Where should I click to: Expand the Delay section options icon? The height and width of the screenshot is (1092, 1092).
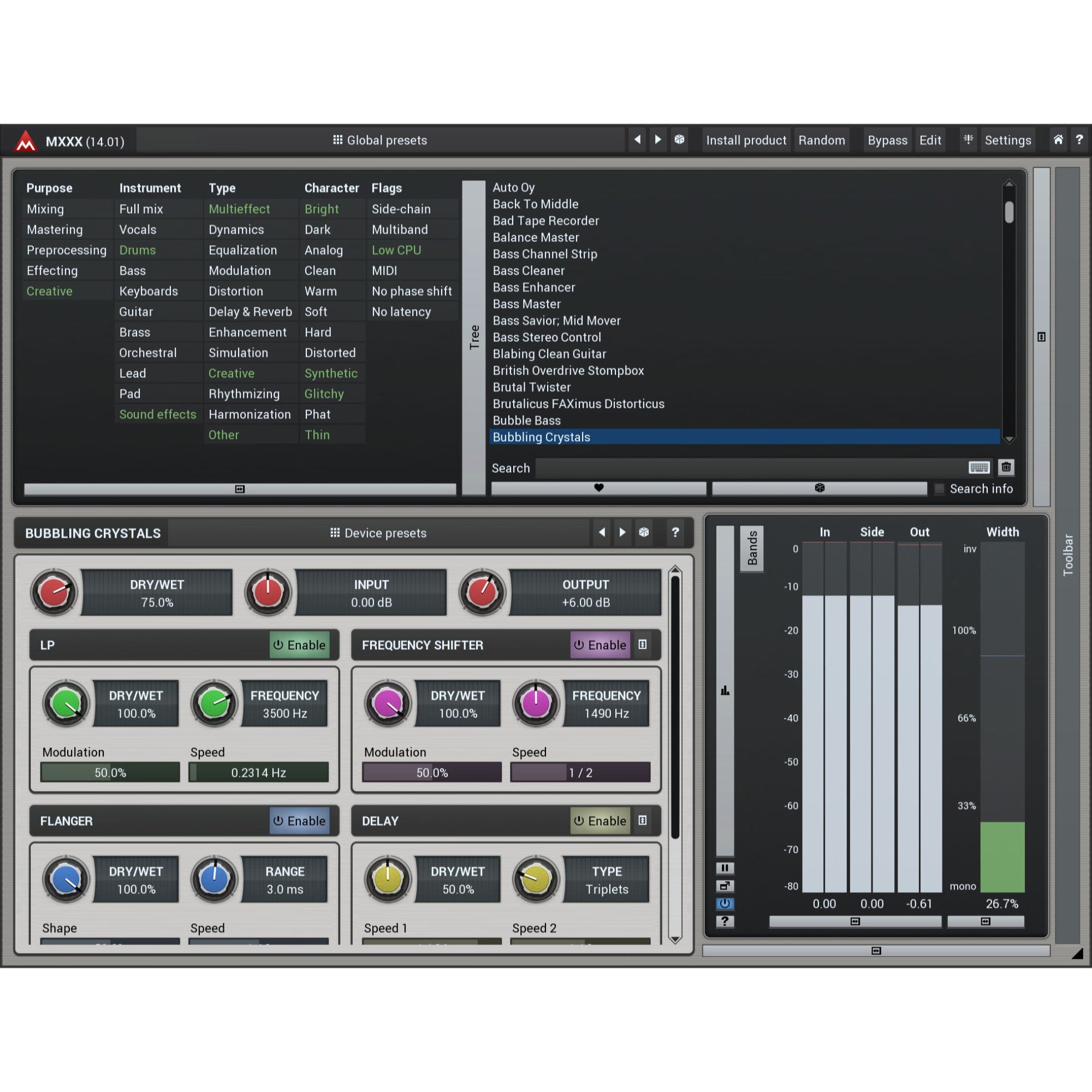click(x=643, y=821)
